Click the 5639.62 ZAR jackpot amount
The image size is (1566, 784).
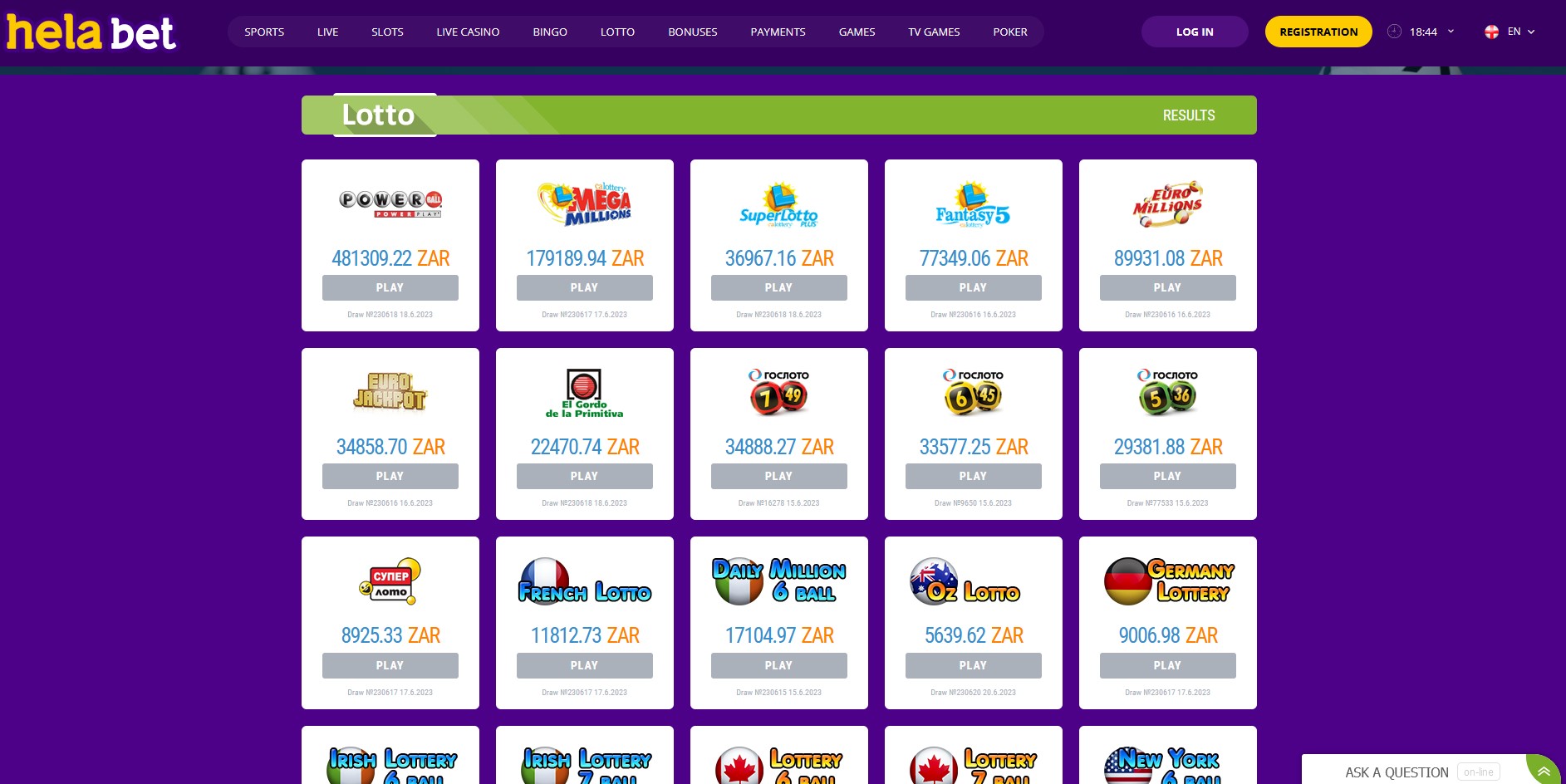pos(974,635)
